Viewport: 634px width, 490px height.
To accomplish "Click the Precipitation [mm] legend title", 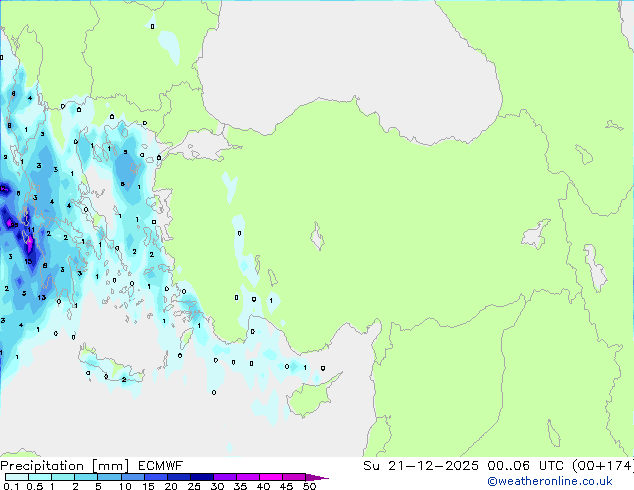I will (64, 465).
